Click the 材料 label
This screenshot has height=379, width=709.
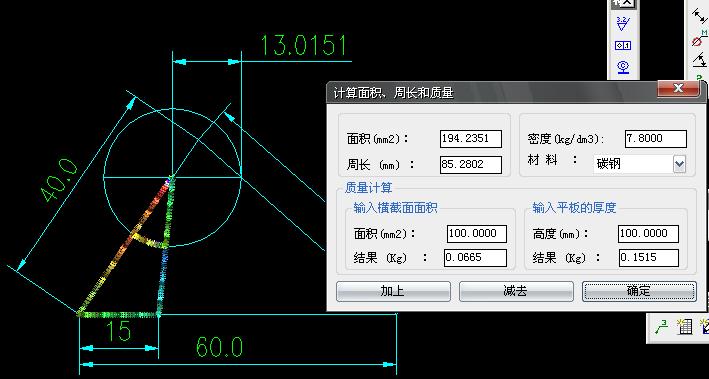click(553, 160)
